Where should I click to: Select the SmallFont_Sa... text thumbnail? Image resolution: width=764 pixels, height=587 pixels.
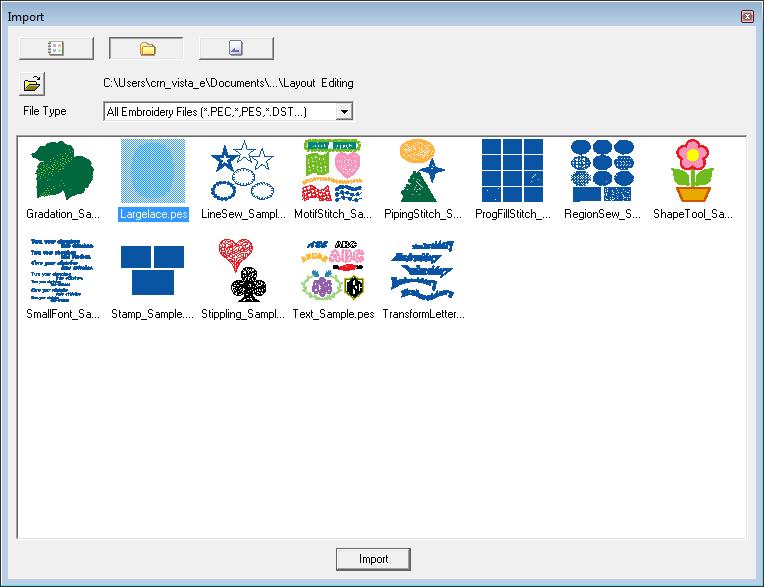pos(62,270)
